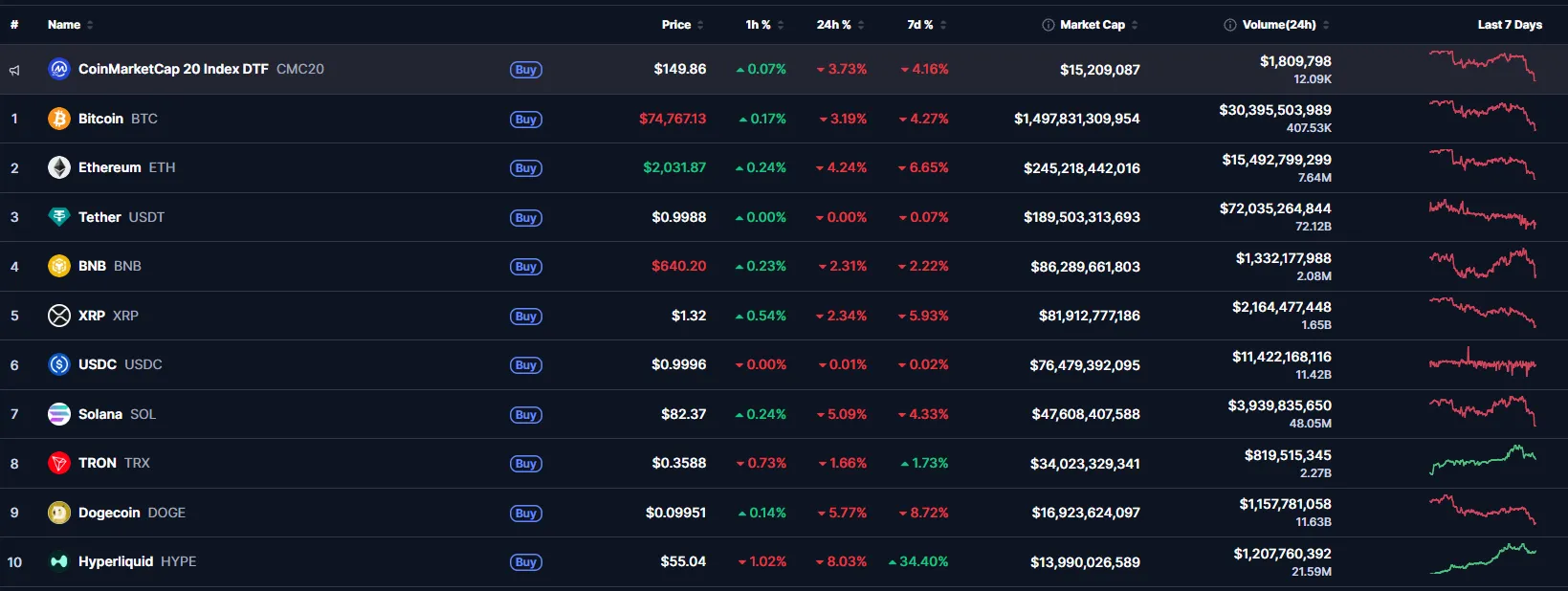This screenshot has height=591, width=1568.
Task: Click Hyperliquid 7d change 34.40%
Action: 918,561
